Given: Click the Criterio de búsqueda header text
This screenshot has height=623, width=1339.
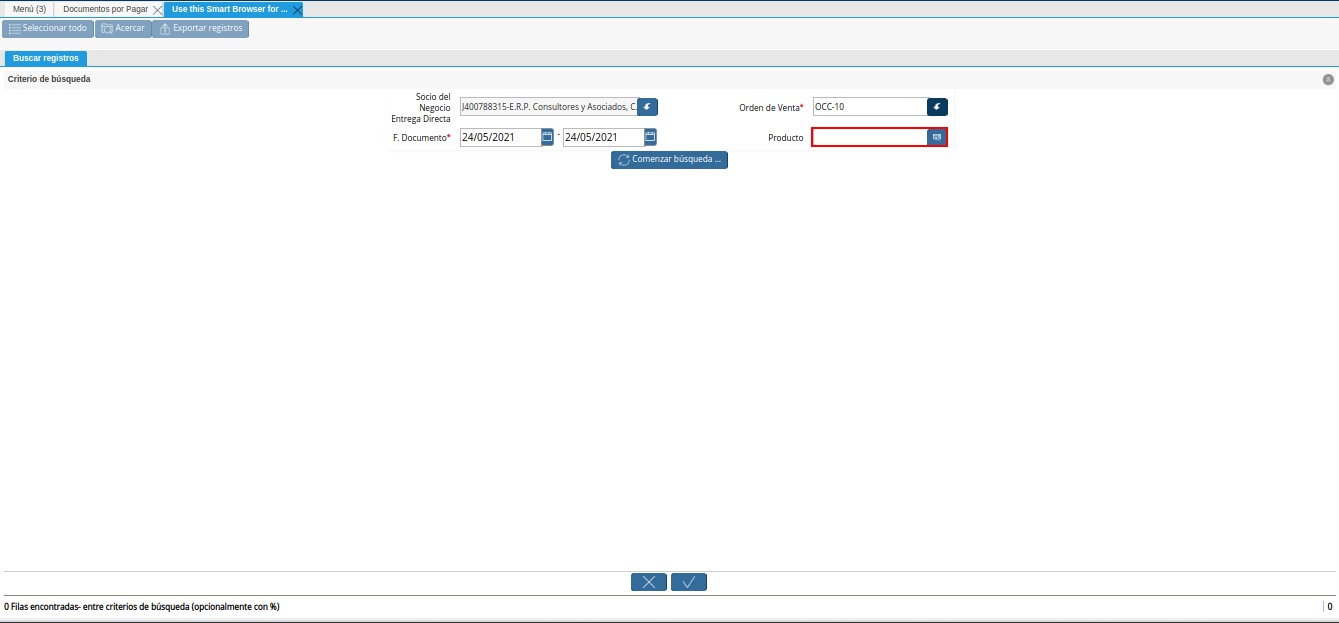Looking at the screenshot, I should click(x=49, y=79).
